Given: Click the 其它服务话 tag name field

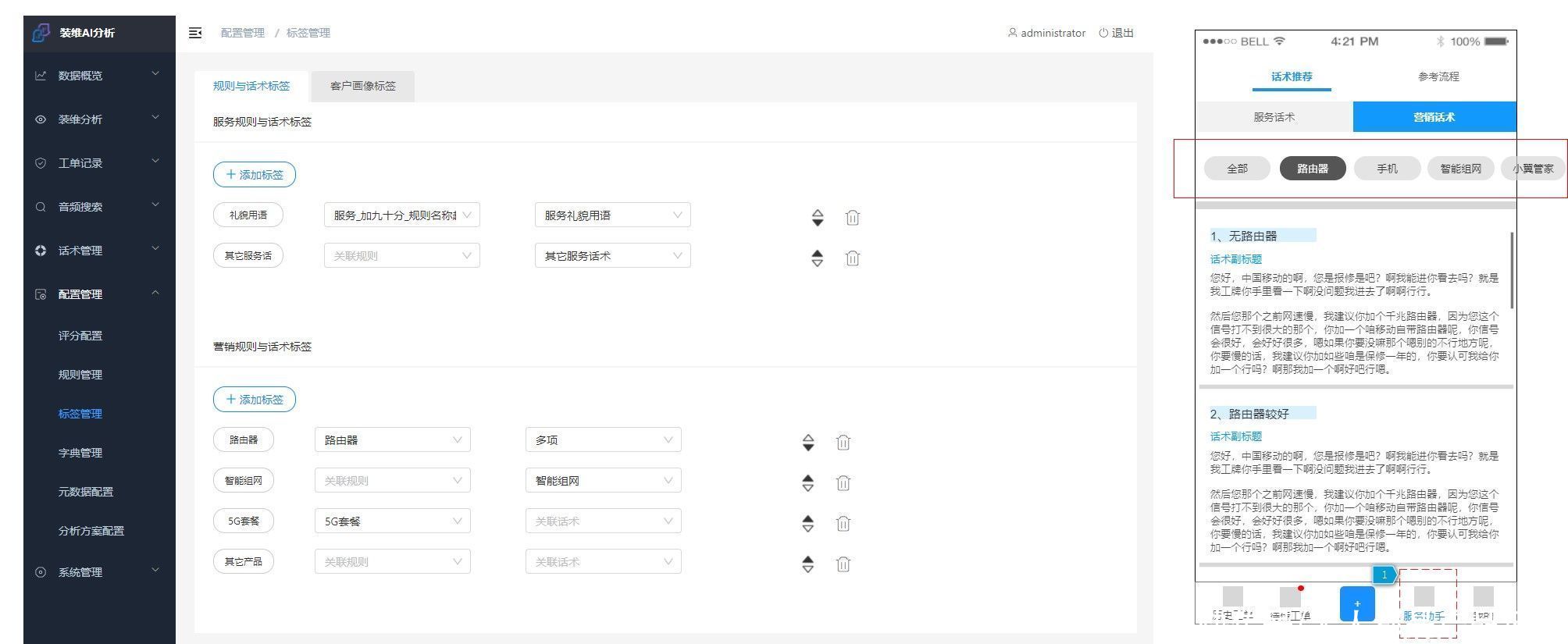Looking at the screenshot, I should click(x=248, y=256).
